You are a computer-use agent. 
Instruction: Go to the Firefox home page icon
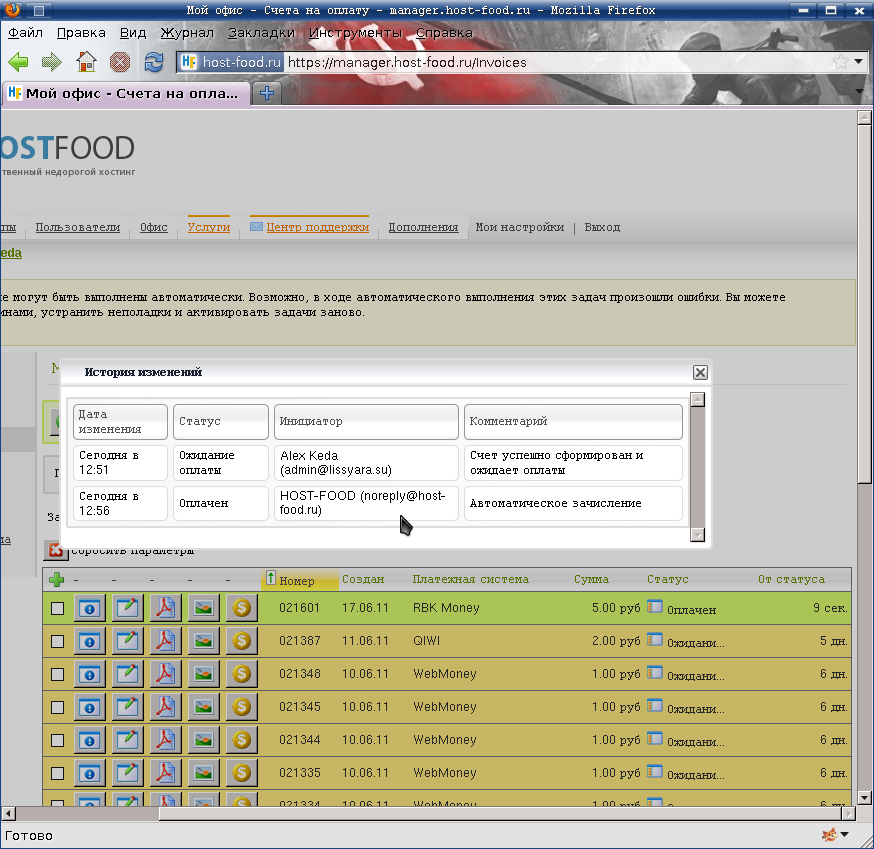click(87, 62)
